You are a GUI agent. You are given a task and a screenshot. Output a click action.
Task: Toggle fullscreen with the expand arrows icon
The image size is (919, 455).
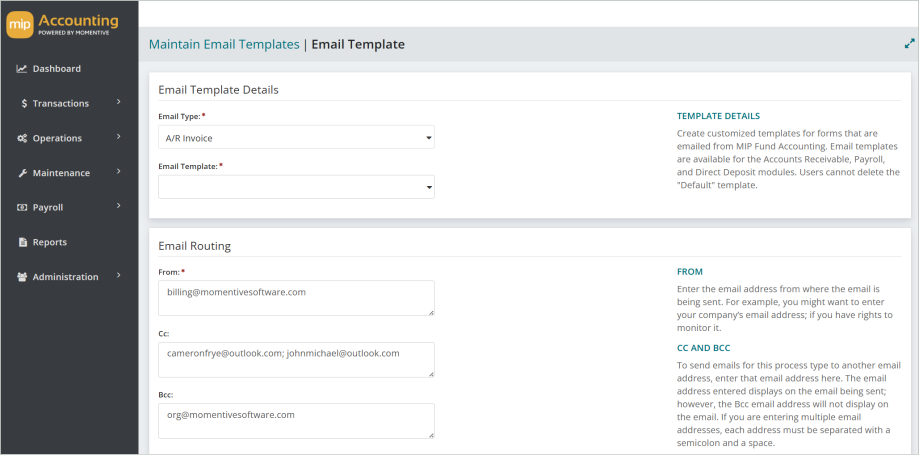pos(910,43)
